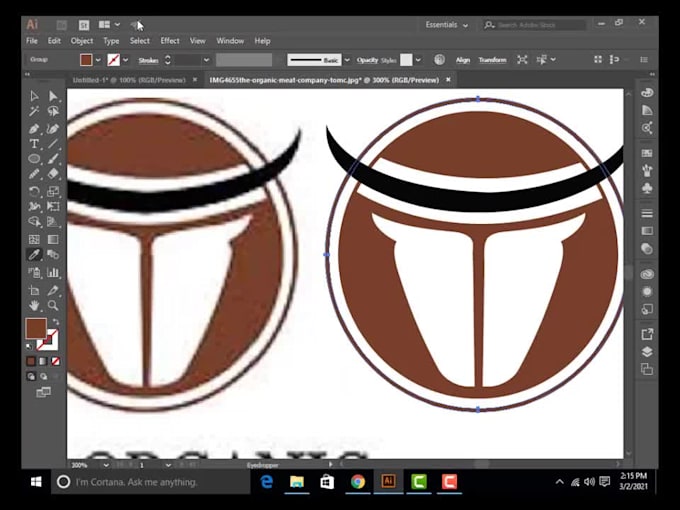Select the Pen tool
The height and width of the screenshot is (510, 680).
pyautogui.click(x=34, y=128)
